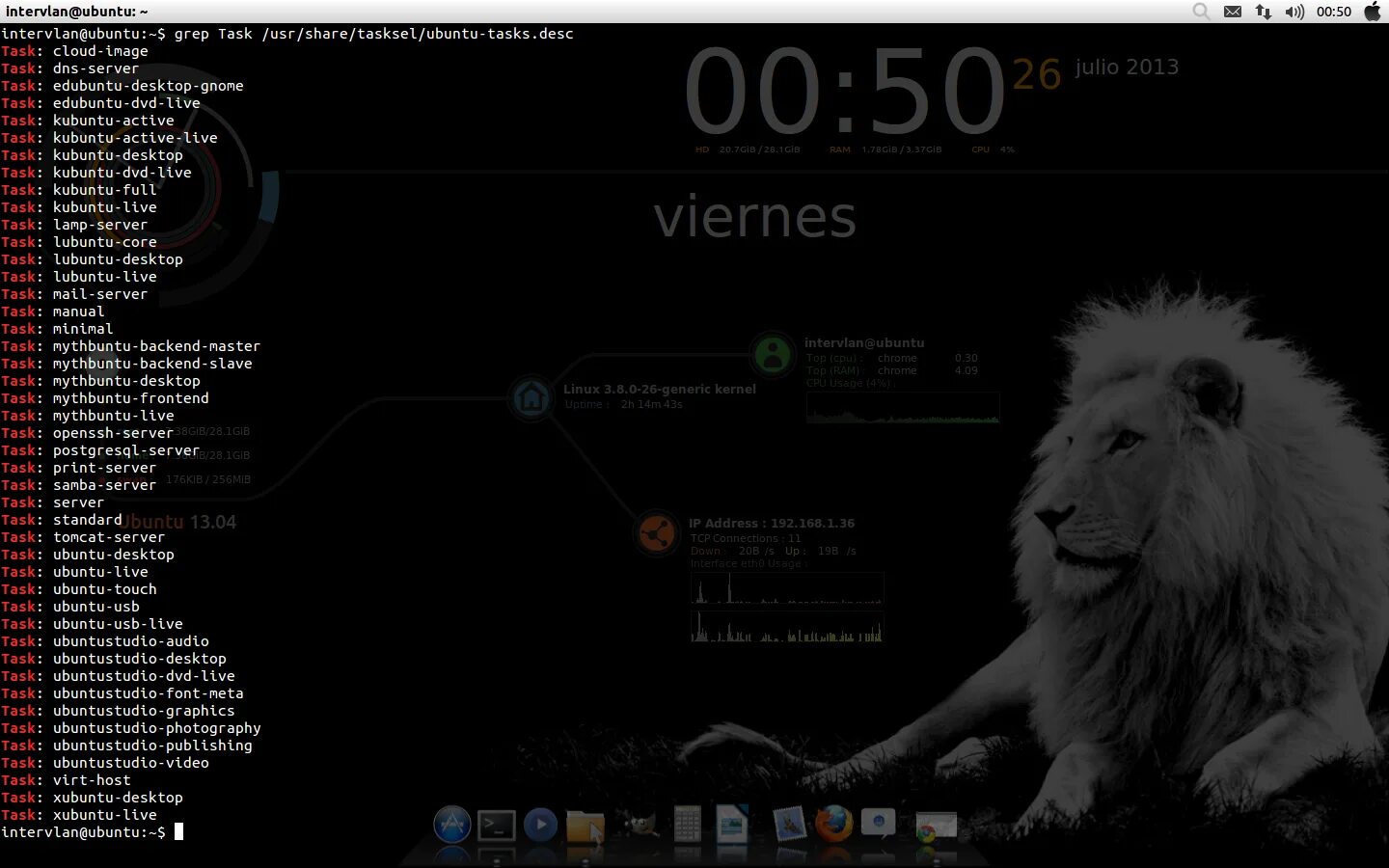Click the 'tomcat-server' task line

pos(83,537)
